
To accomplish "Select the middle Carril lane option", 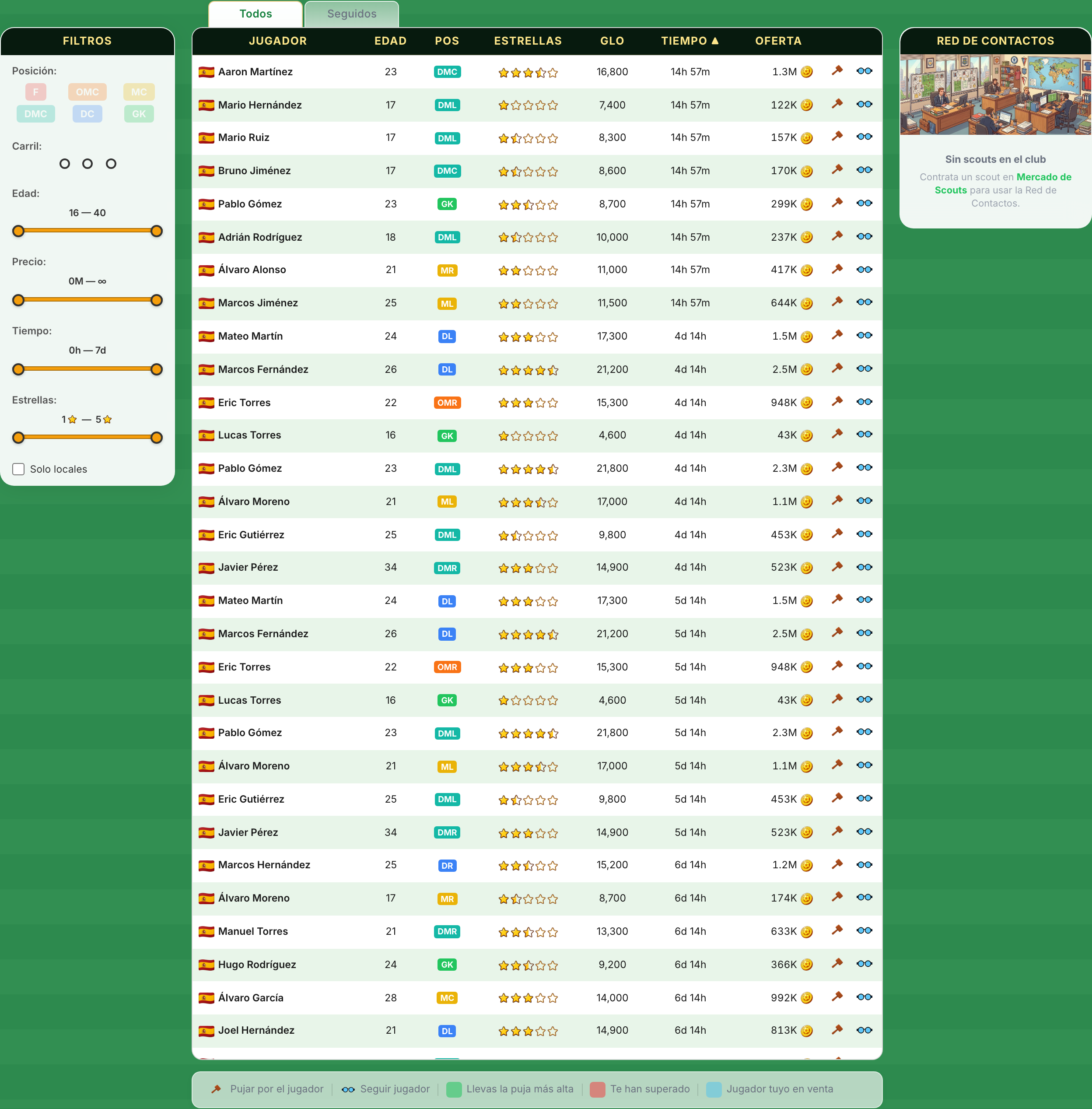I will click(x=87, y=164).
